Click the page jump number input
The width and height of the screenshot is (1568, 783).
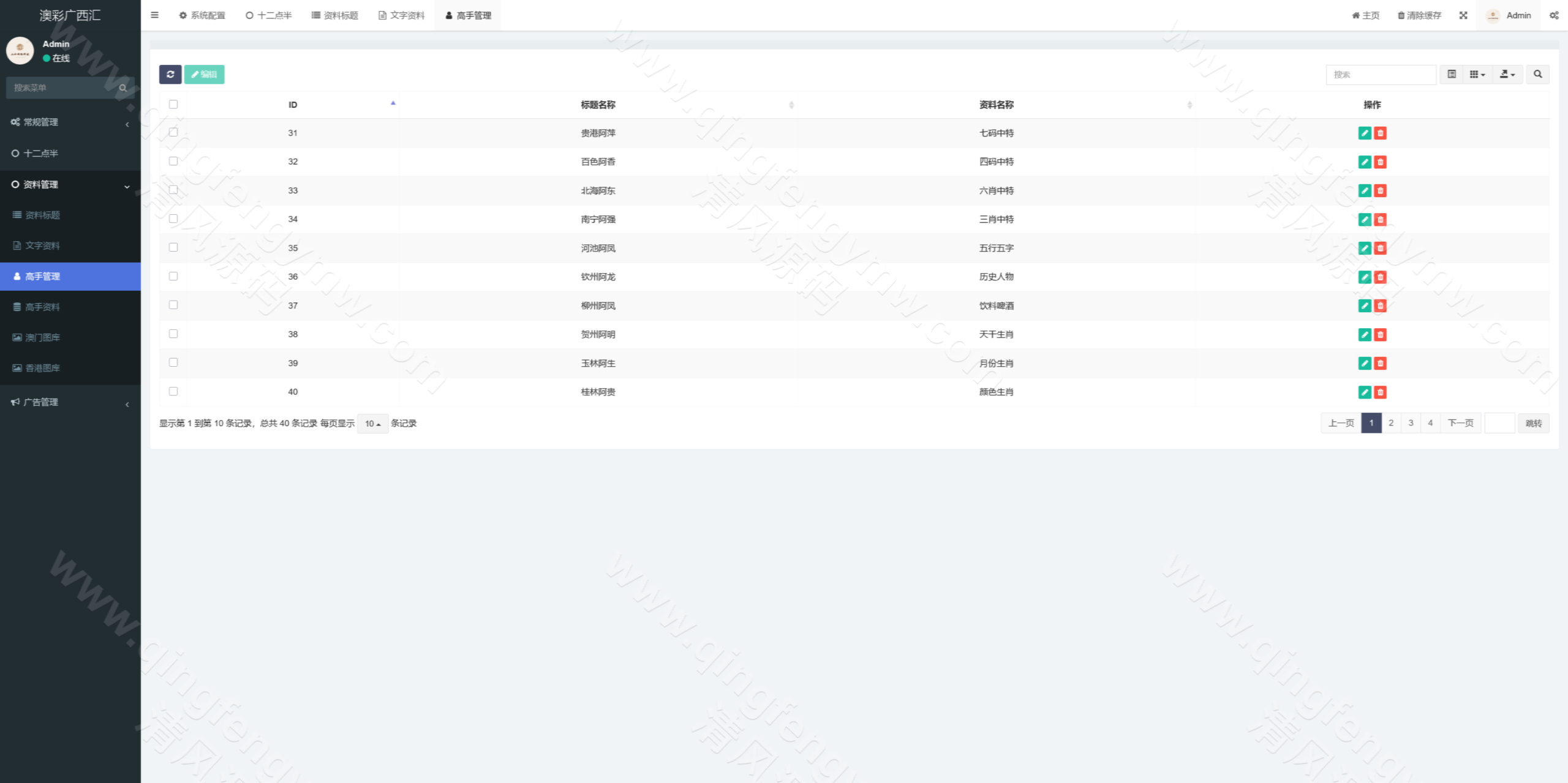[1499, 423]
